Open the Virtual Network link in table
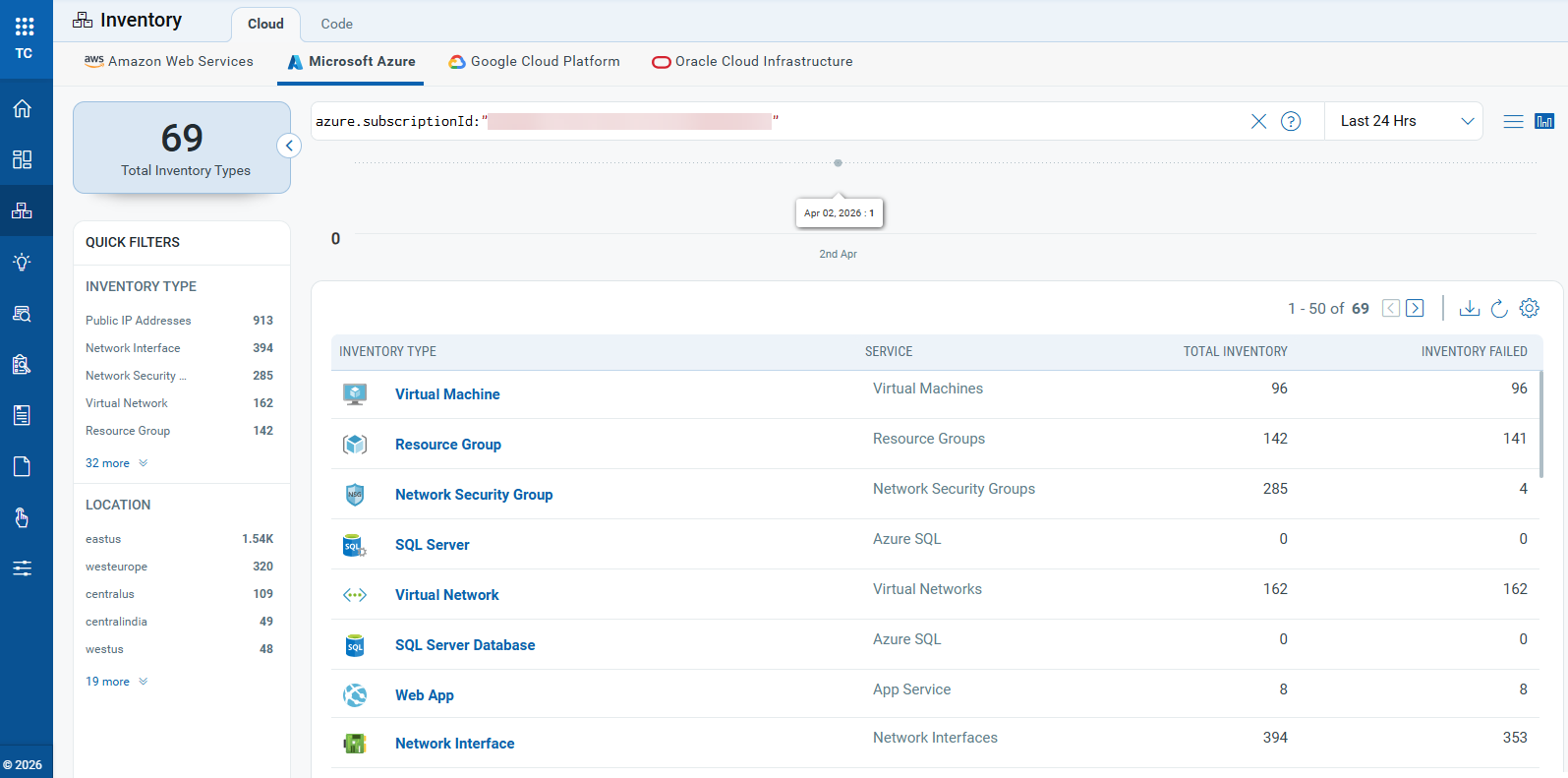Image resolution: width=1568 pixels, height=778 pixels. [447, 595]
